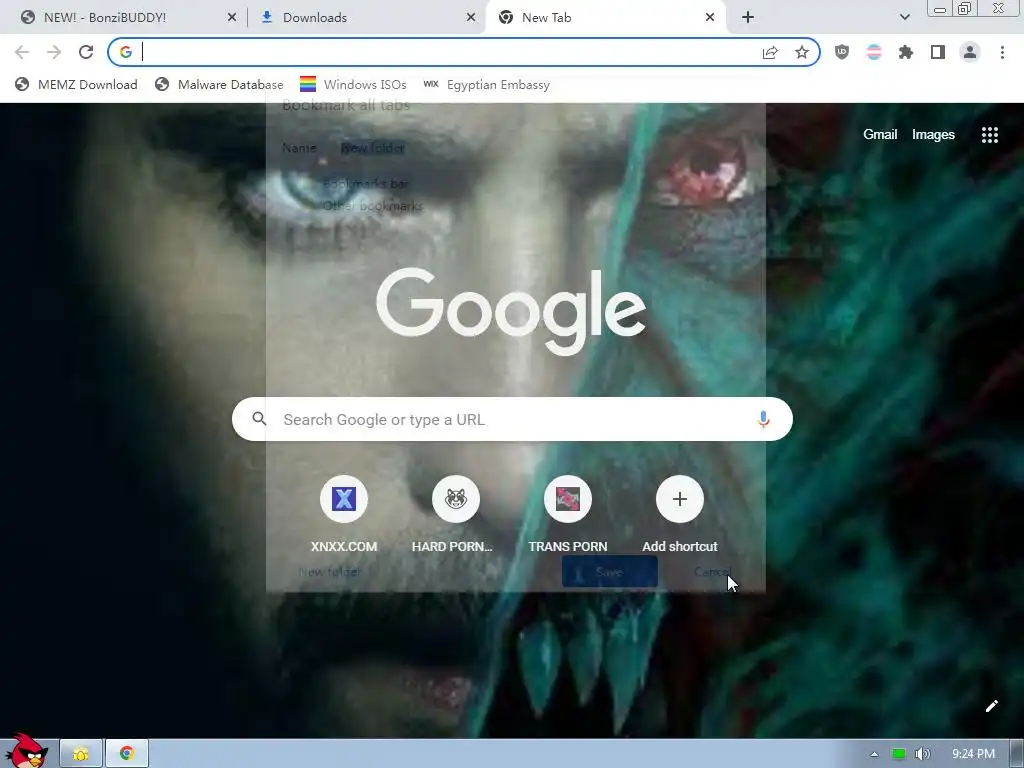Share this page via address bar icon
The height and width of the screenshot is (768, 1024).
(770, 52)
